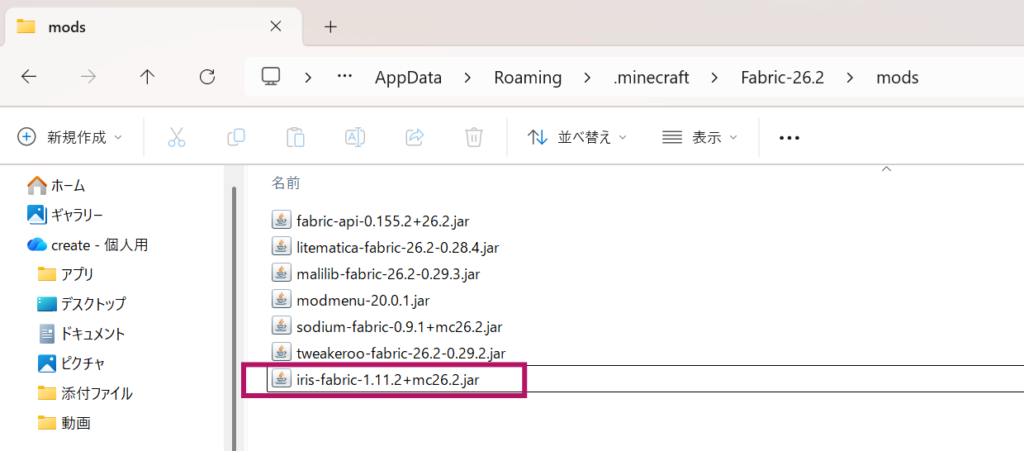The image size is (1024, 451).
Task: Click the Delete trash can icon
Action: [473, 137]
